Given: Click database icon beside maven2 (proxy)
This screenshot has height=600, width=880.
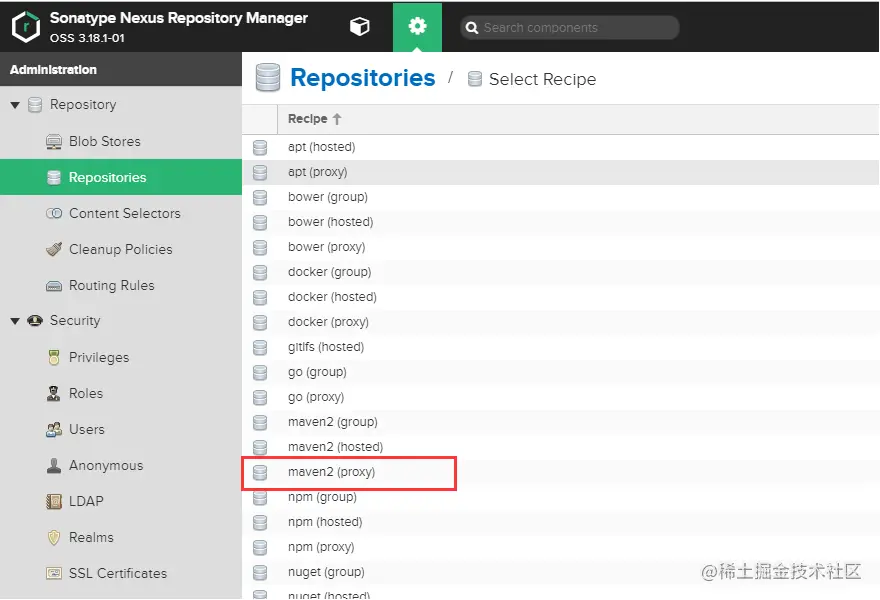Looking at the screenshot, I should (x=260, y=473).
